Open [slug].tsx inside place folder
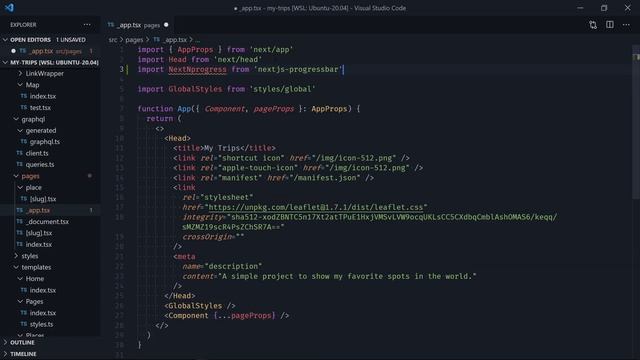The height and width of the screenshot is (360, 640). (x=43, y=199)
